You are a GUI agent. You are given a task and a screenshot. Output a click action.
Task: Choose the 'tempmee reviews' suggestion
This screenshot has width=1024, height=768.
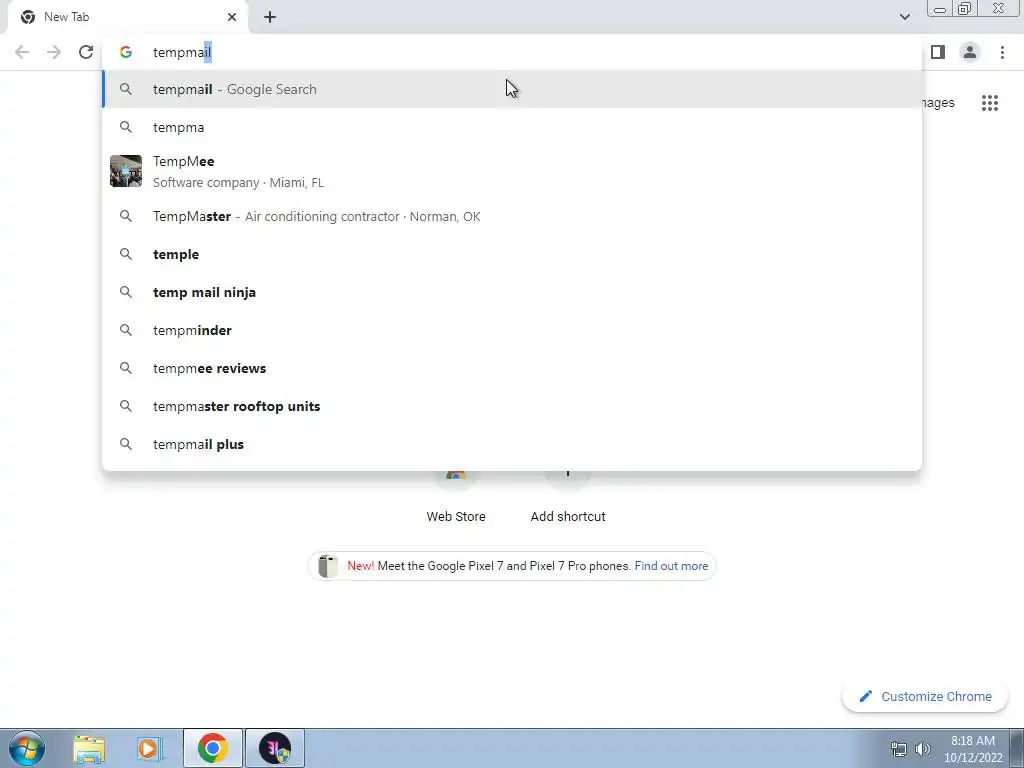[512, 368]
